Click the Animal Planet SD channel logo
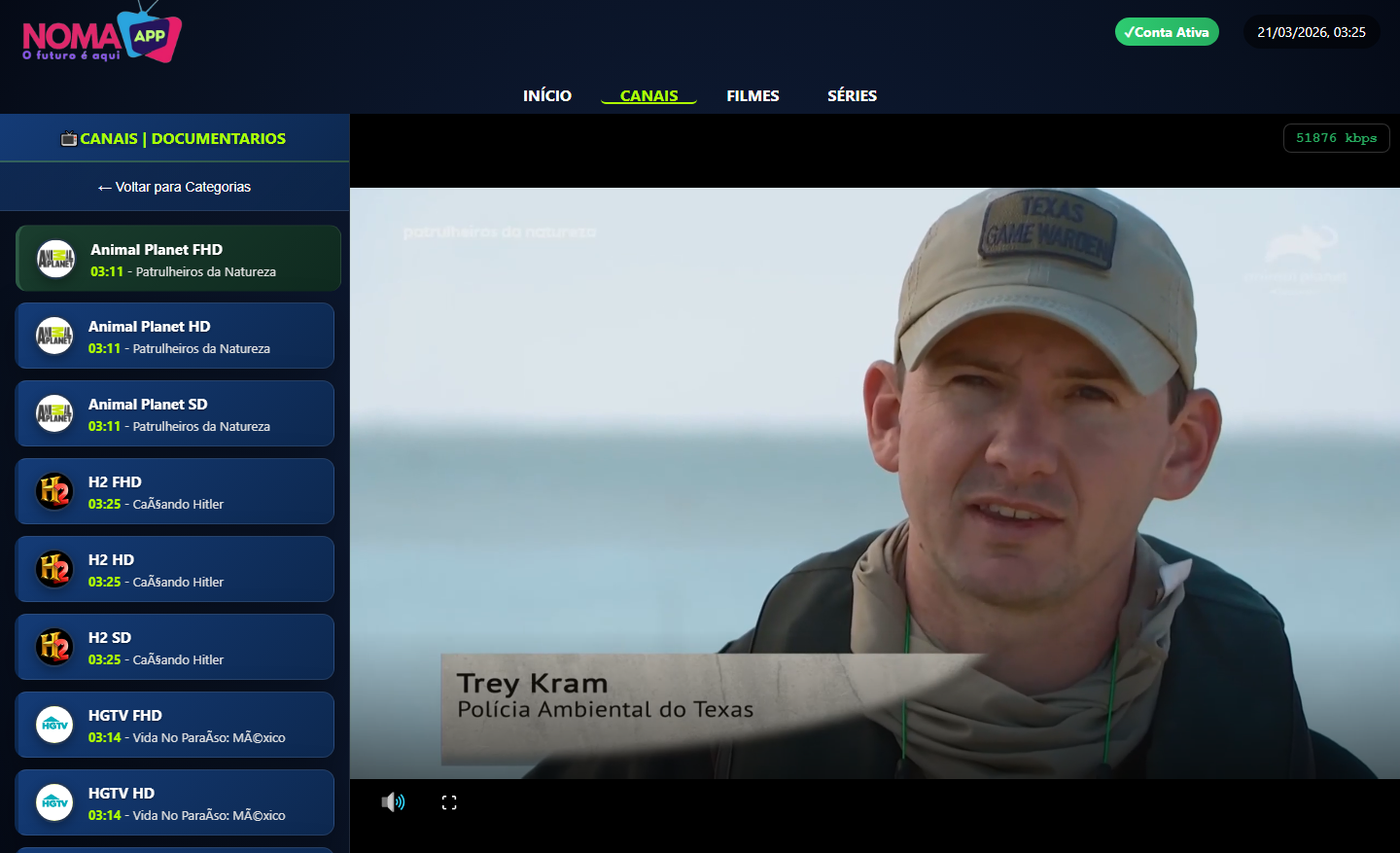The height and width of the screenshot is (853, 1400). click(54, 414)
